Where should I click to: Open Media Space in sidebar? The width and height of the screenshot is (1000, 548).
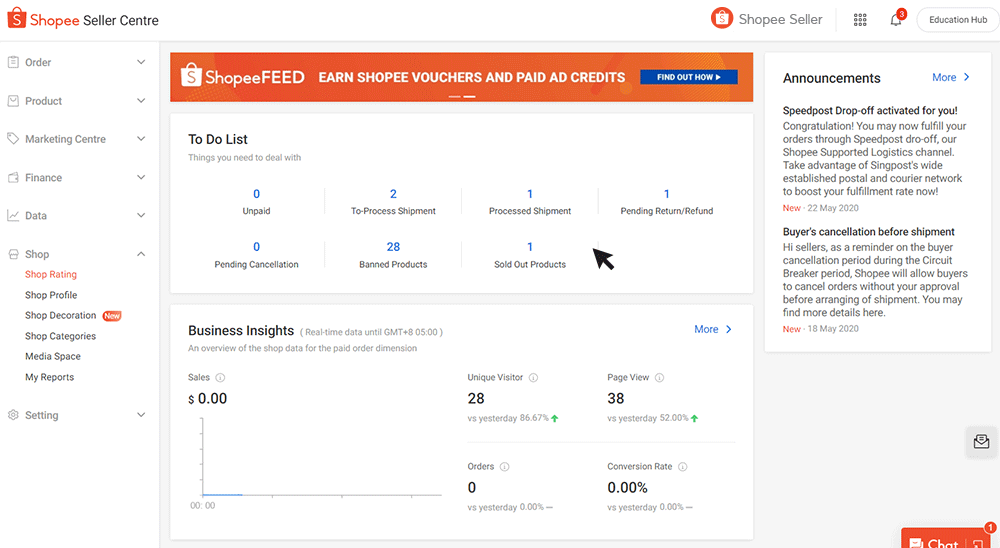[x=53, y=356]
